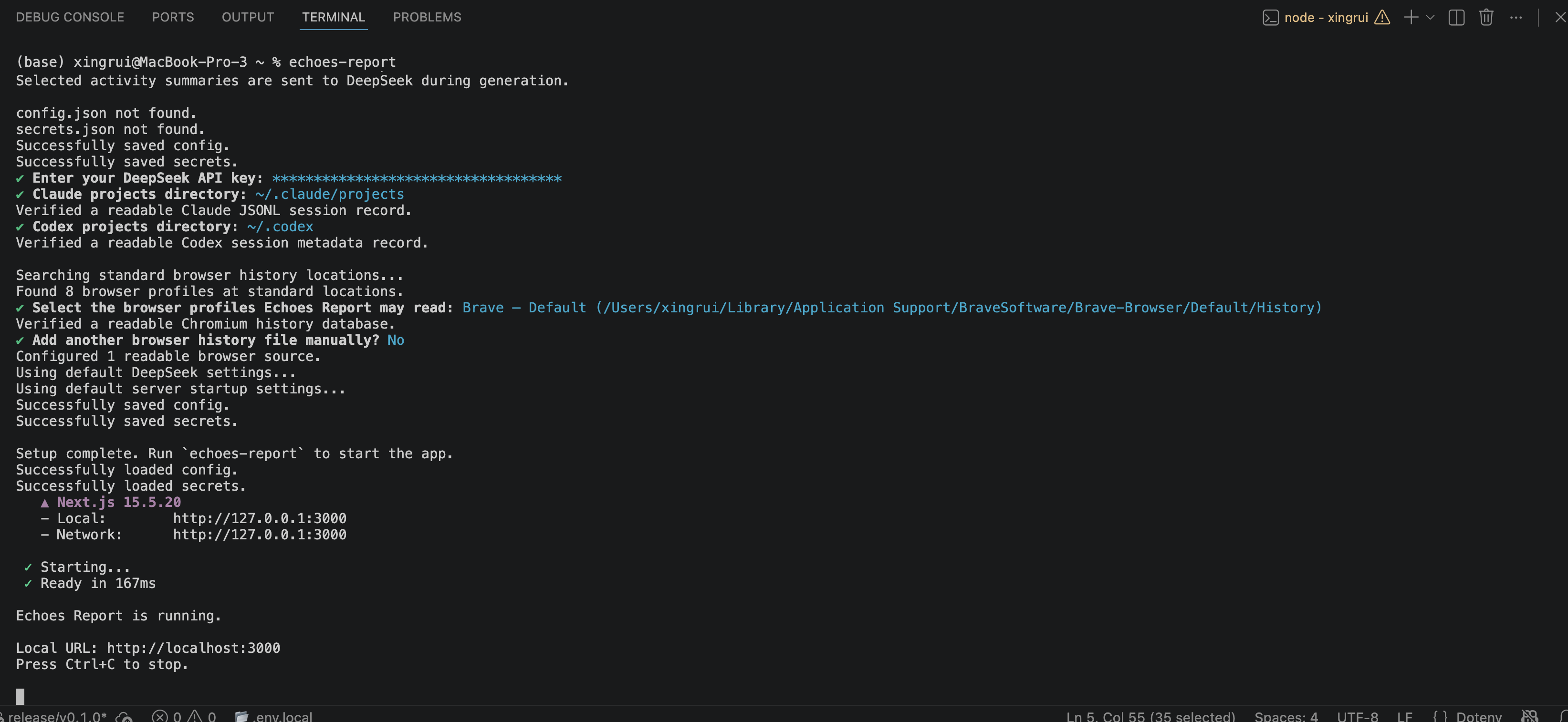
Task: Click the Brave History file path
Action: click(959, 308)
